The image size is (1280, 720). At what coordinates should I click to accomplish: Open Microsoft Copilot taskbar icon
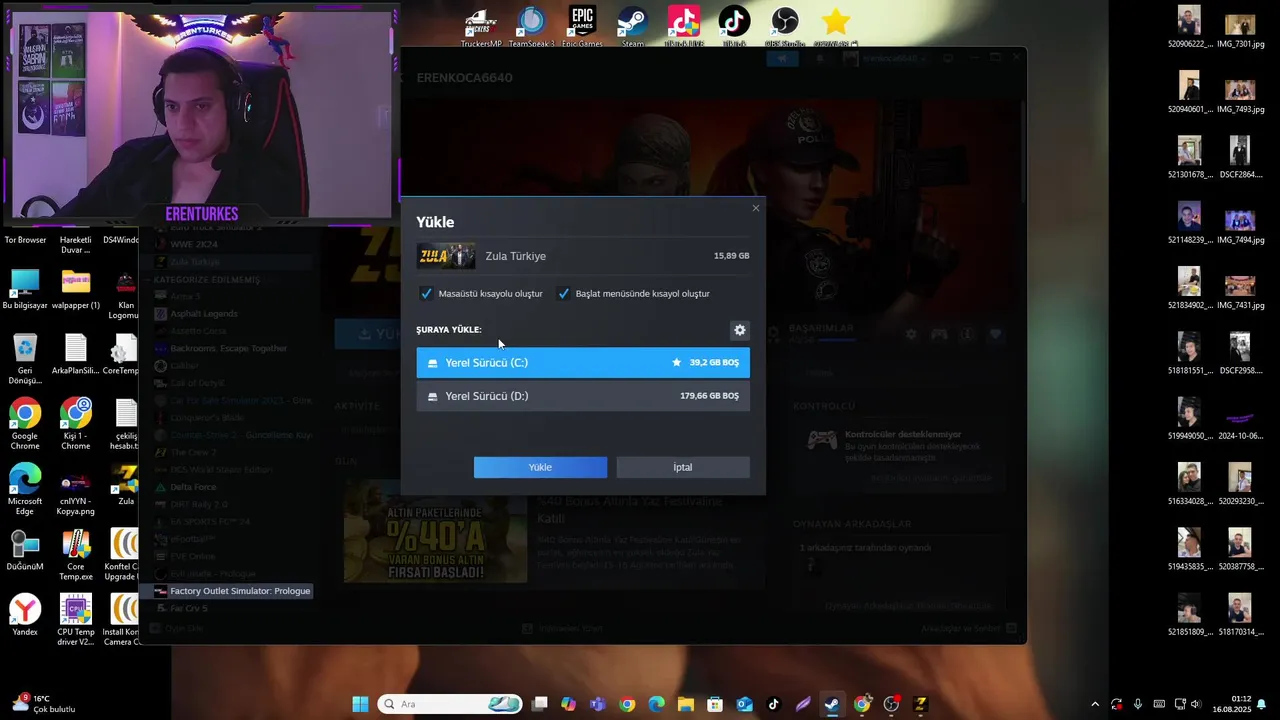tap(569, 704)
